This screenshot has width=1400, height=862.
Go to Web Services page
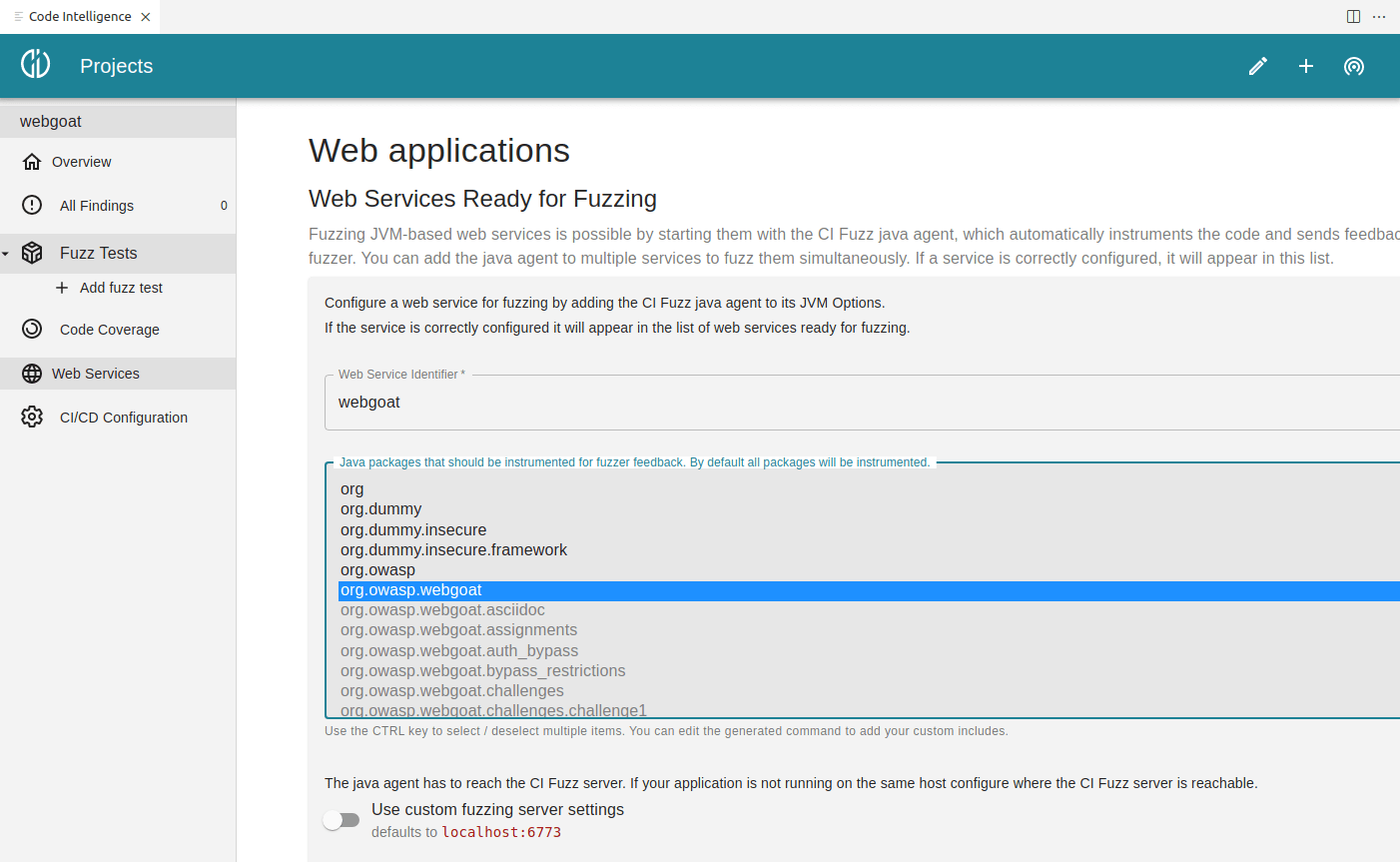pos(118,374)
